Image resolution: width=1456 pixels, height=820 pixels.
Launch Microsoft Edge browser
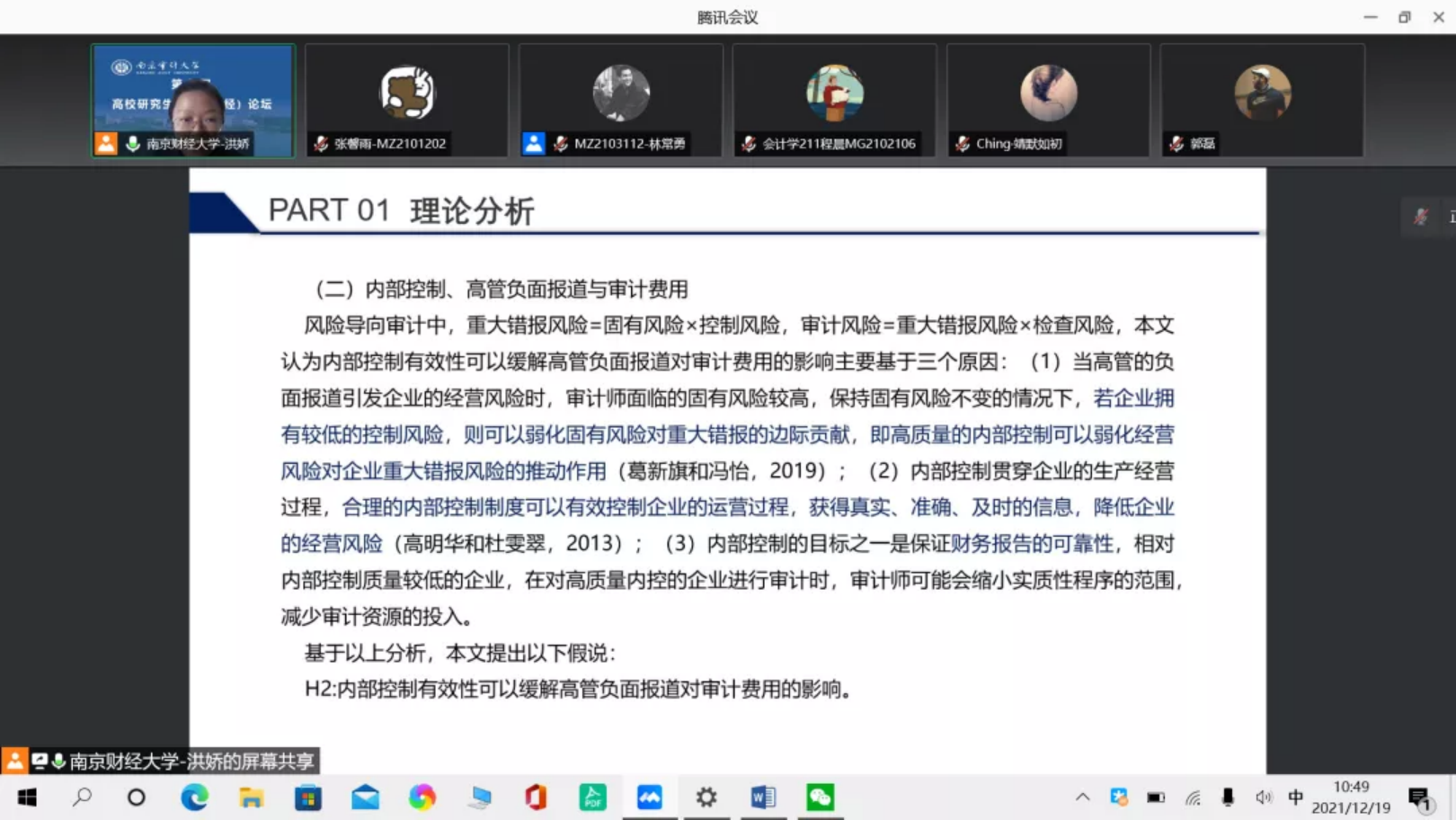click(194, 798)
